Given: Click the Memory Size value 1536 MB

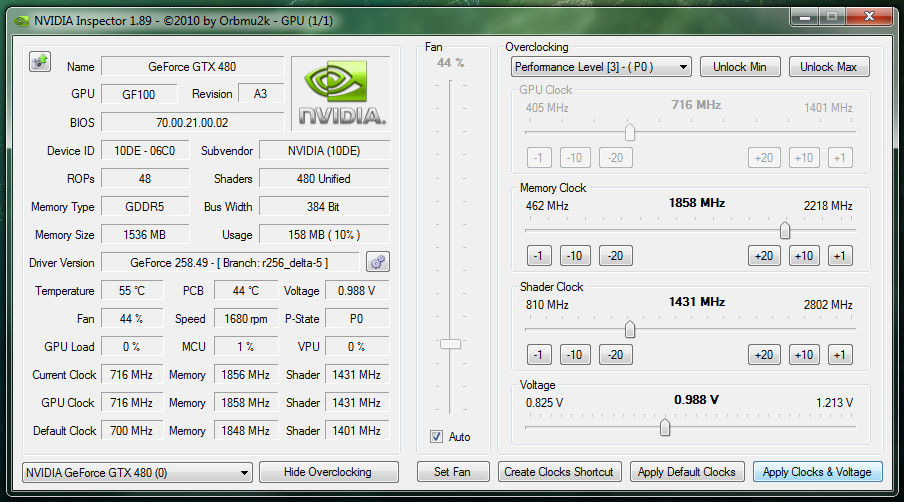Looking at the screenshot, I should point(145,235).
